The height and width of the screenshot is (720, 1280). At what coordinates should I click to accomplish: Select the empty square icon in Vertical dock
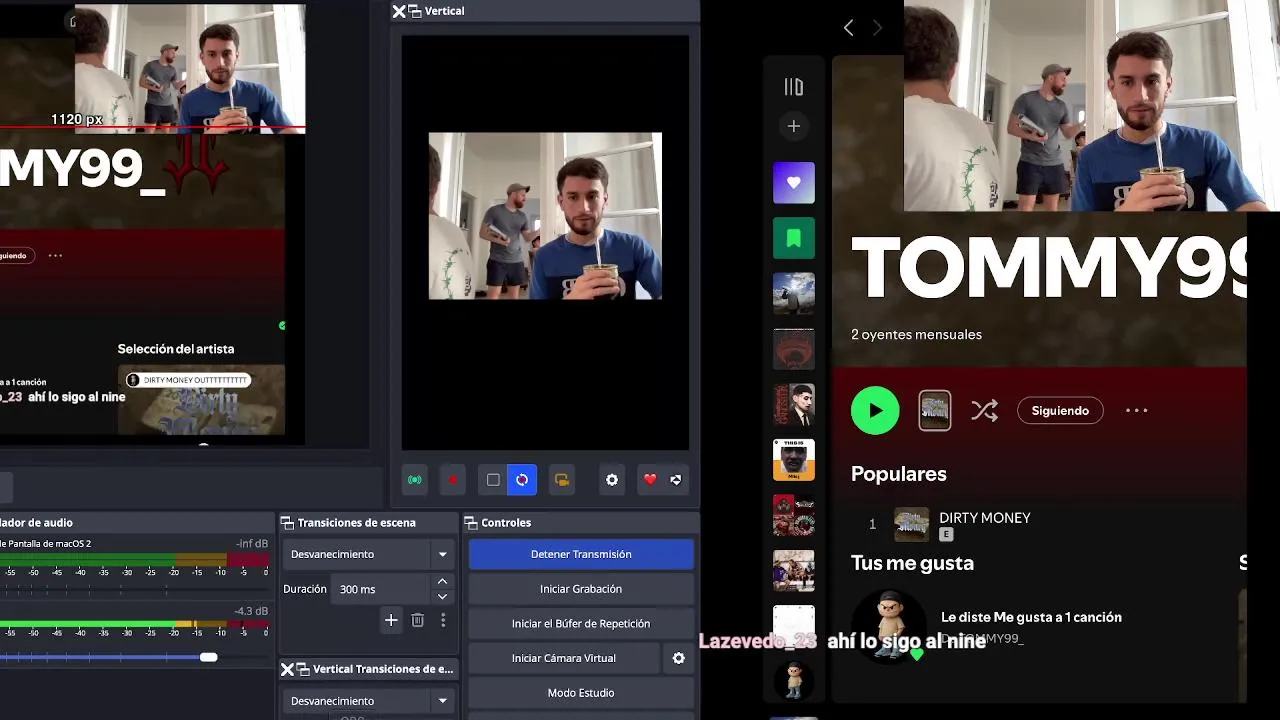(493, 480)
